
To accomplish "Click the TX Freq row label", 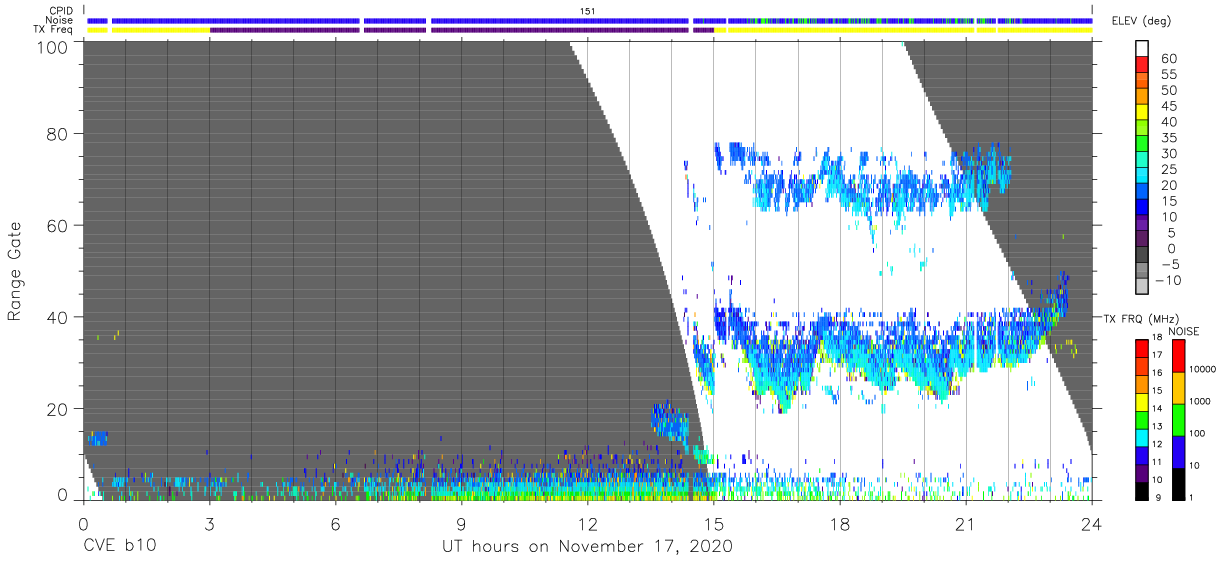I will [53, 30].
